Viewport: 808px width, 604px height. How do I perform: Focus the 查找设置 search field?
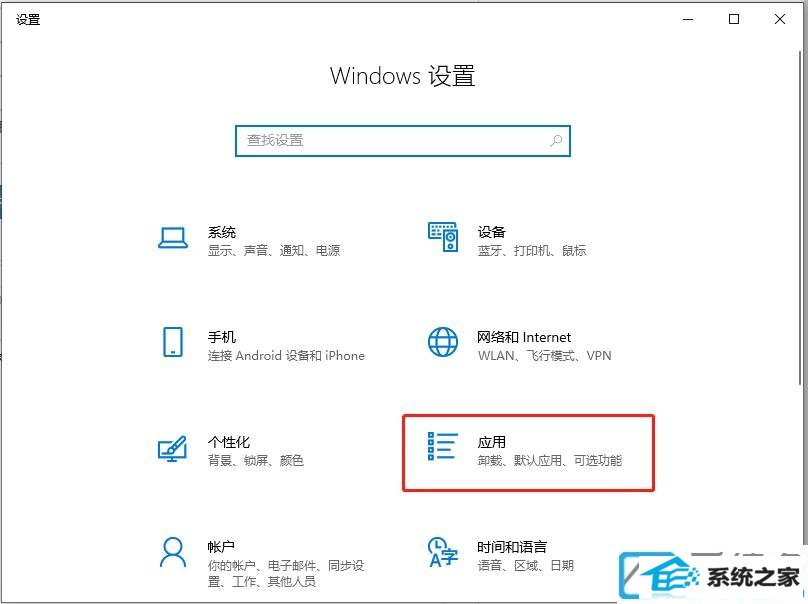(402, 140)
